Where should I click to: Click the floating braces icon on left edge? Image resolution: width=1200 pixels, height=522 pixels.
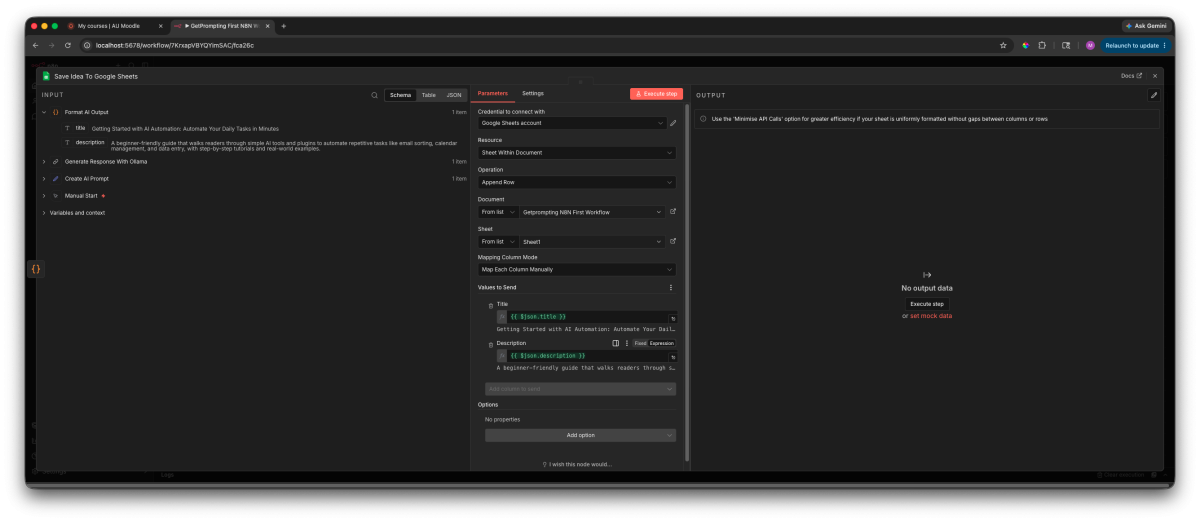point(35,269)
